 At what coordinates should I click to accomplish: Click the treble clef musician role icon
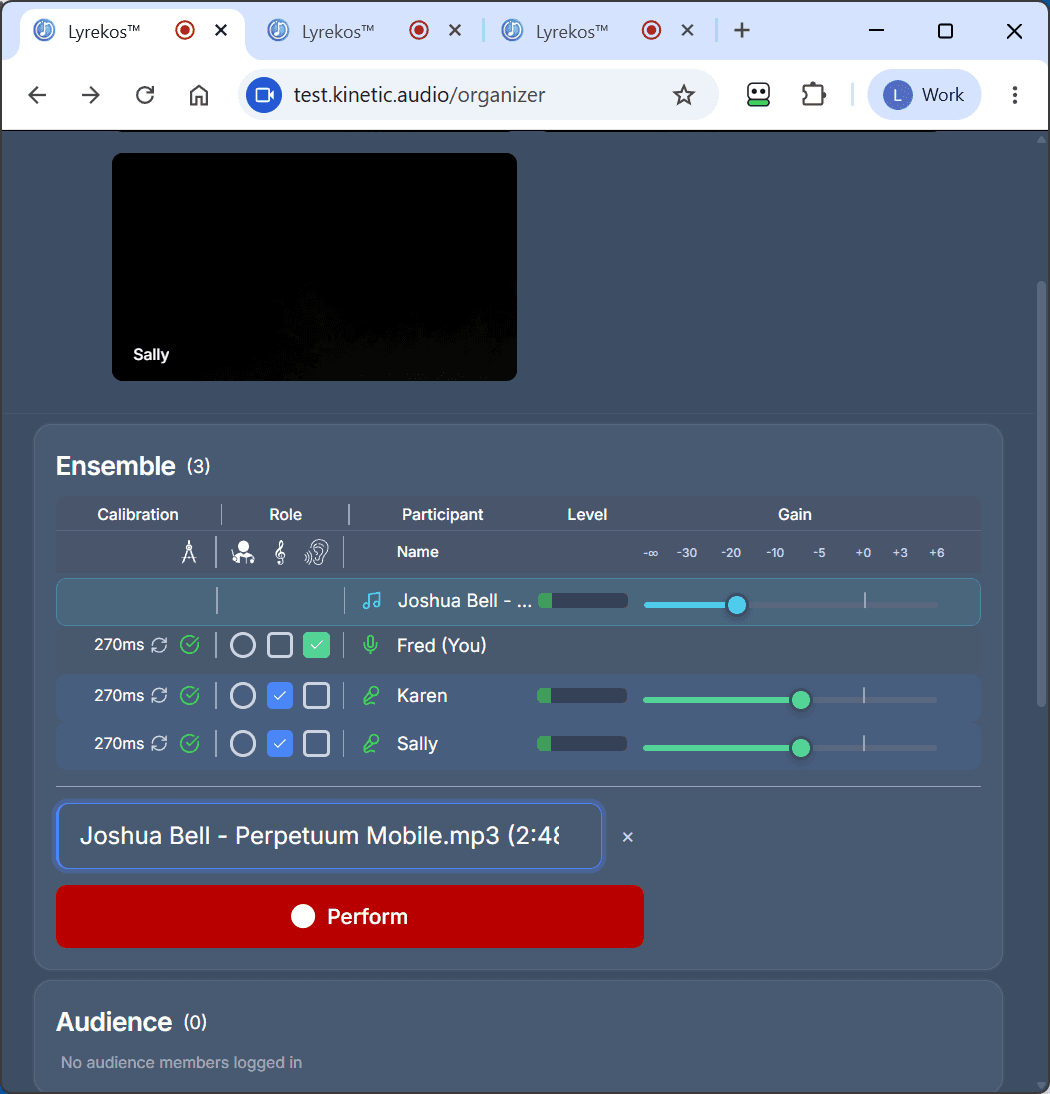click(280, 552)
